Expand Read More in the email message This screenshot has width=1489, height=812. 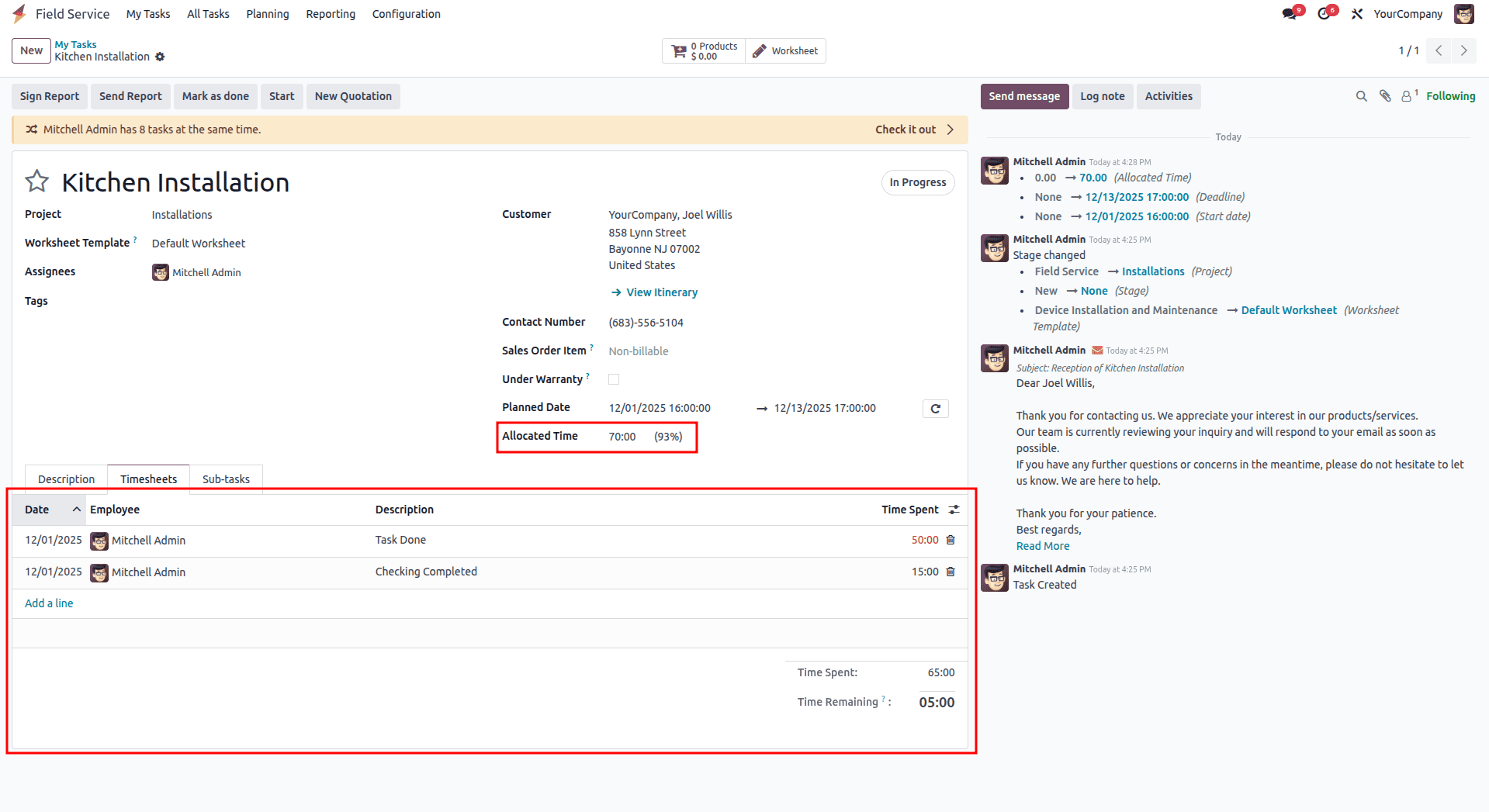1042,546
